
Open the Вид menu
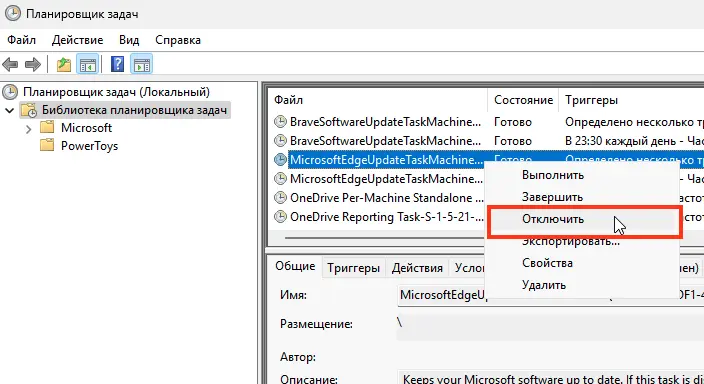(129, 40)
